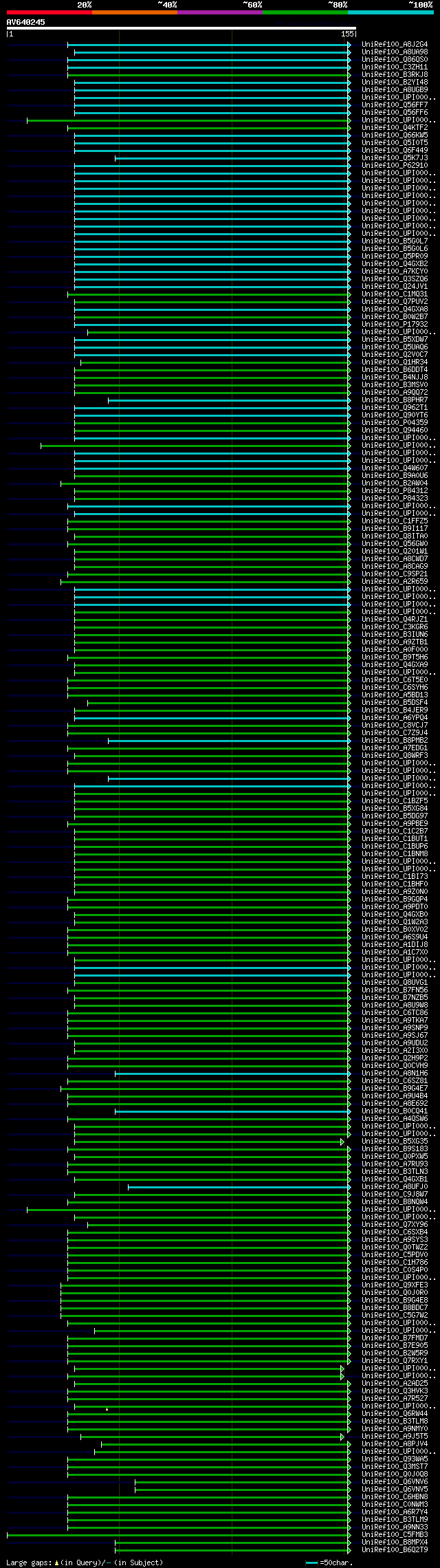Select the UniRef100_B5G0L7 hit name
The image size is (440, 1568).
click(x=395, y=241)
